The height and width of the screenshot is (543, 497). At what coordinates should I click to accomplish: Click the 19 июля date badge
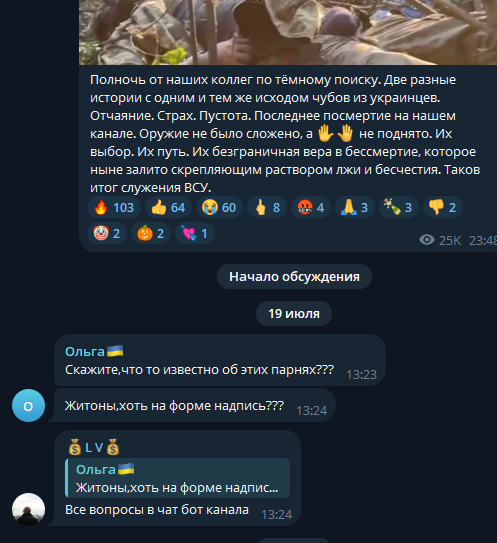(294, 313)
